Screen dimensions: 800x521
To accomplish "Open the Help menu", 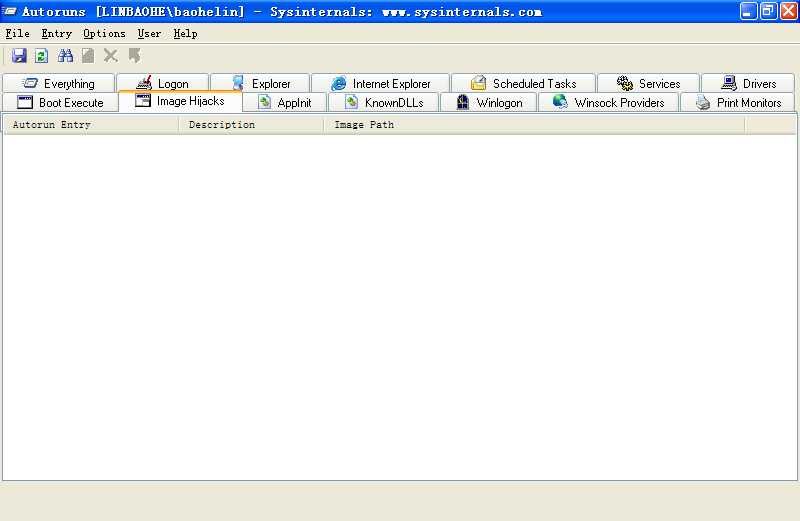I will point(185,34).
